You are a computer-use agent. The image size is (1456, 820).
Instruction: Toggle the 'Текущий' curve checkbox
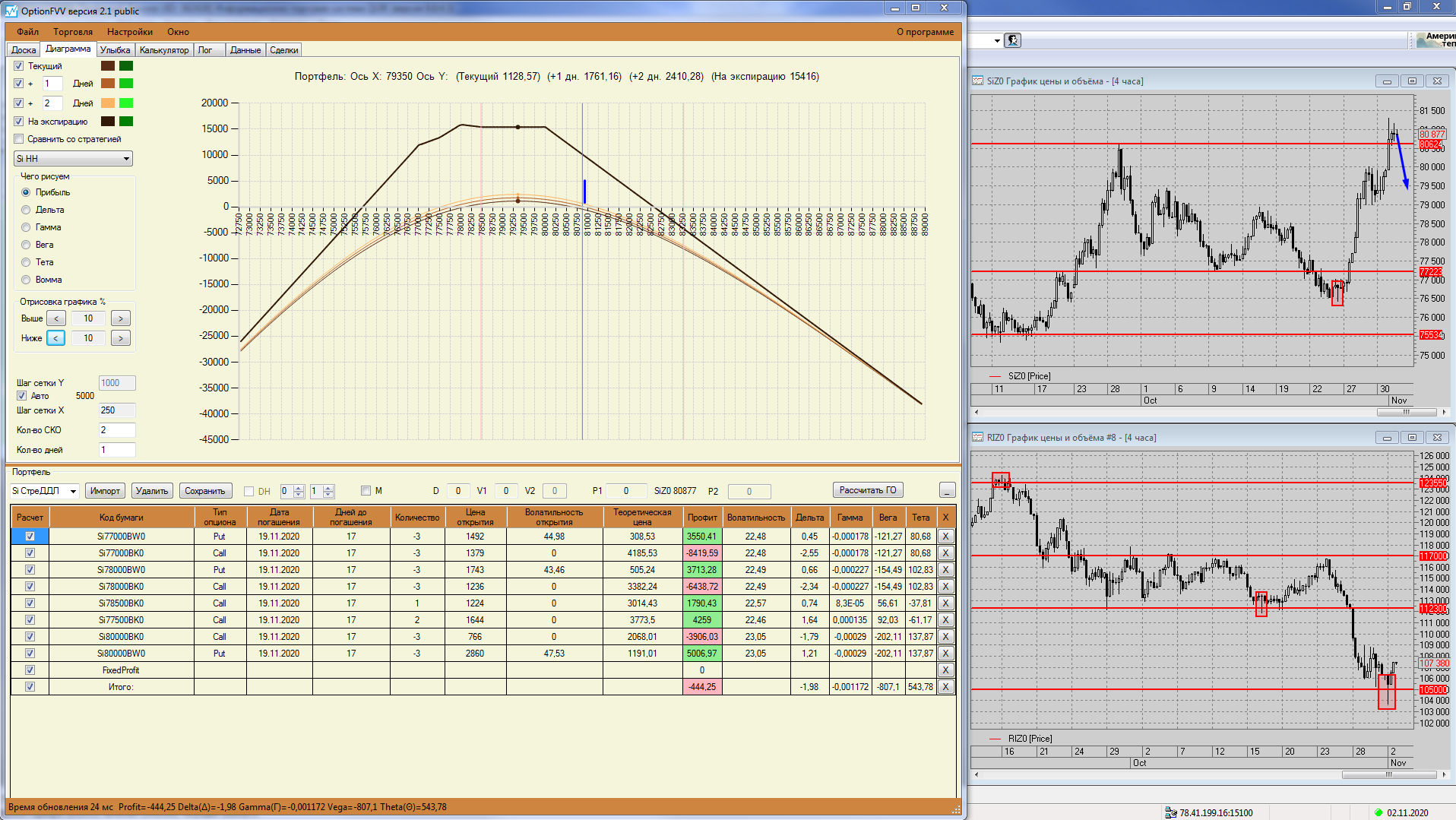19,66
